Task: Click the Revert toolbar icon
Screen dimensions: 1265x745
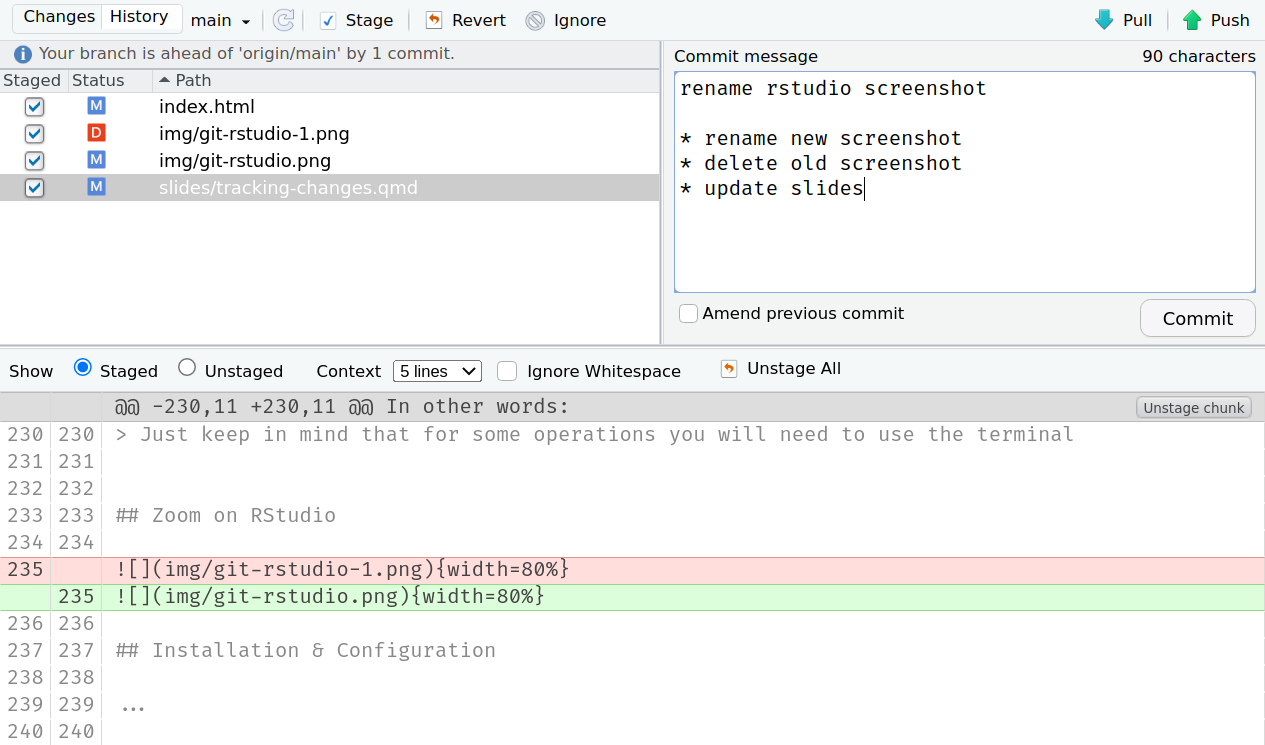Action: pyautogui.click(x=433, y=20)
